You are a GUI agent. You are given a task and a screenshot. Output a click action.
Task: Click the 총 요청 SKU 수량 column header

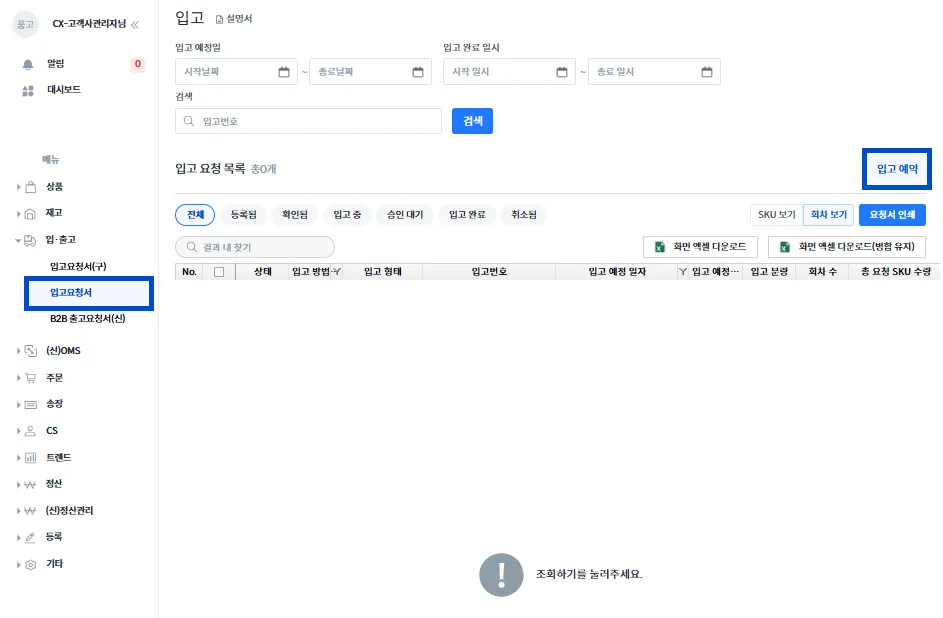(x=895, y=272)
